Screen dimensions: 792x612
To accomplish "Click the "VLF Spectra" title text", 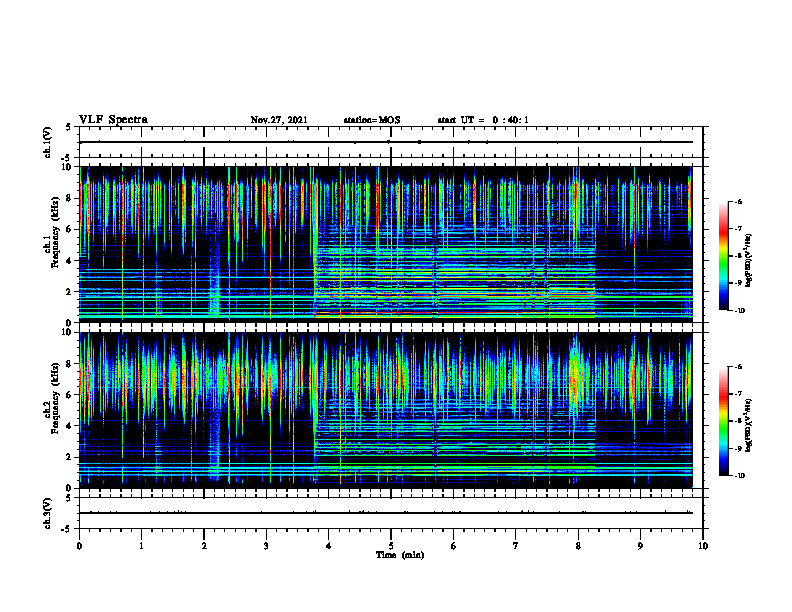I will click(x=113, y=119).
